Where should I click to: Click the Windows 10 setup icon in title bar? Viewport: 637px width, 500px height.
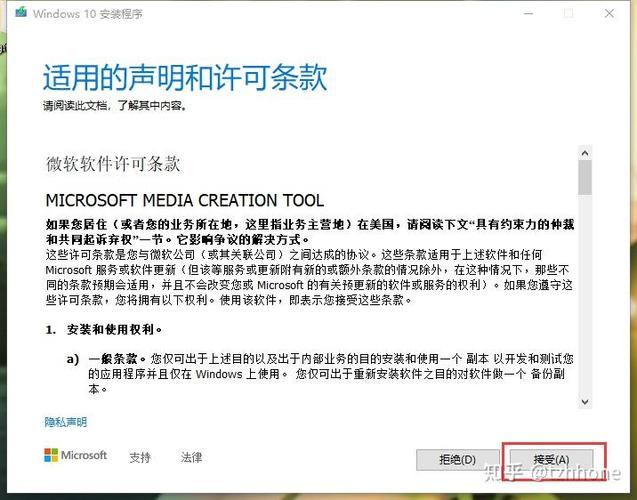(x=21, y=13)
